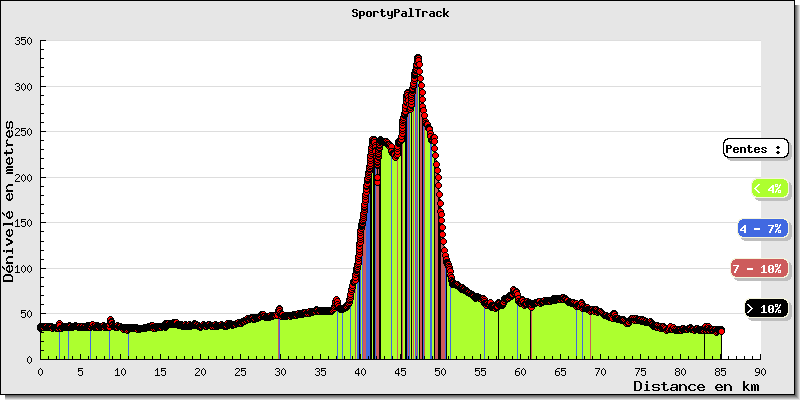The image size is (800, 400).
Task: Click the 15 label on the distance axis
Action: point(161,372)
